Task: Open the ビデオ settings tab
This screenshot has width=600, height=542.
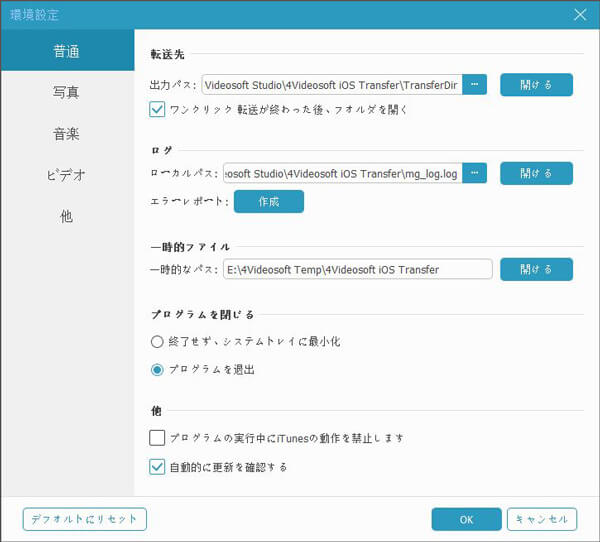Action: click(x=67, y=175)
